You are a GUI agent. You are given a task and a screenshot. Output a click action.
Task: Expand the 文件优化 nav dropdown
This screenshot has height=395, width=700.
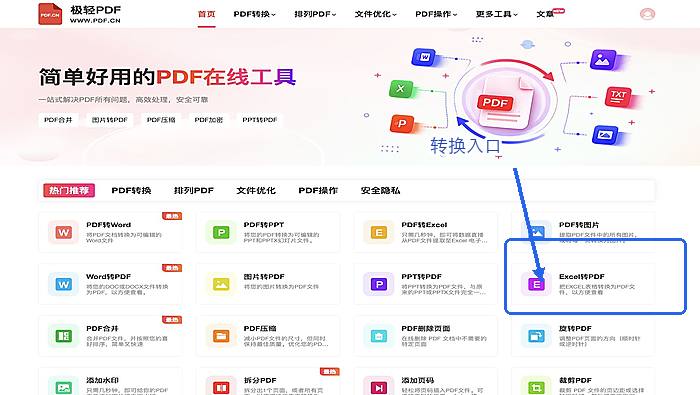375,14
